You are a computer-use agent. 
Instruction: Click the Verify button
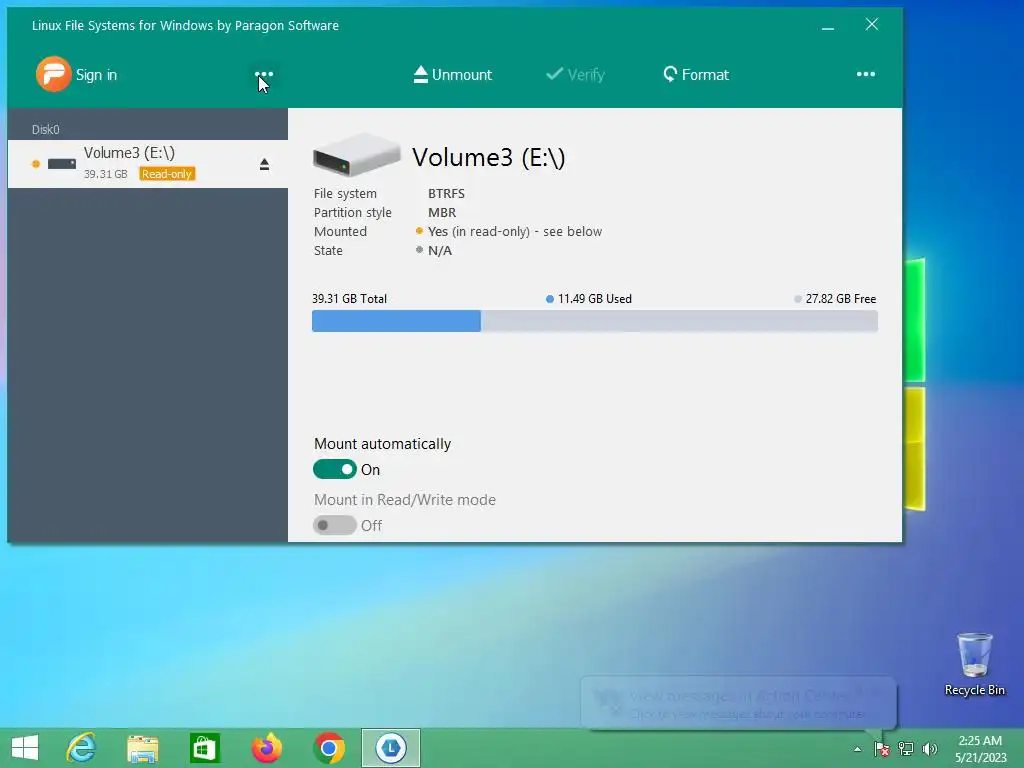(x=575, y=74)
